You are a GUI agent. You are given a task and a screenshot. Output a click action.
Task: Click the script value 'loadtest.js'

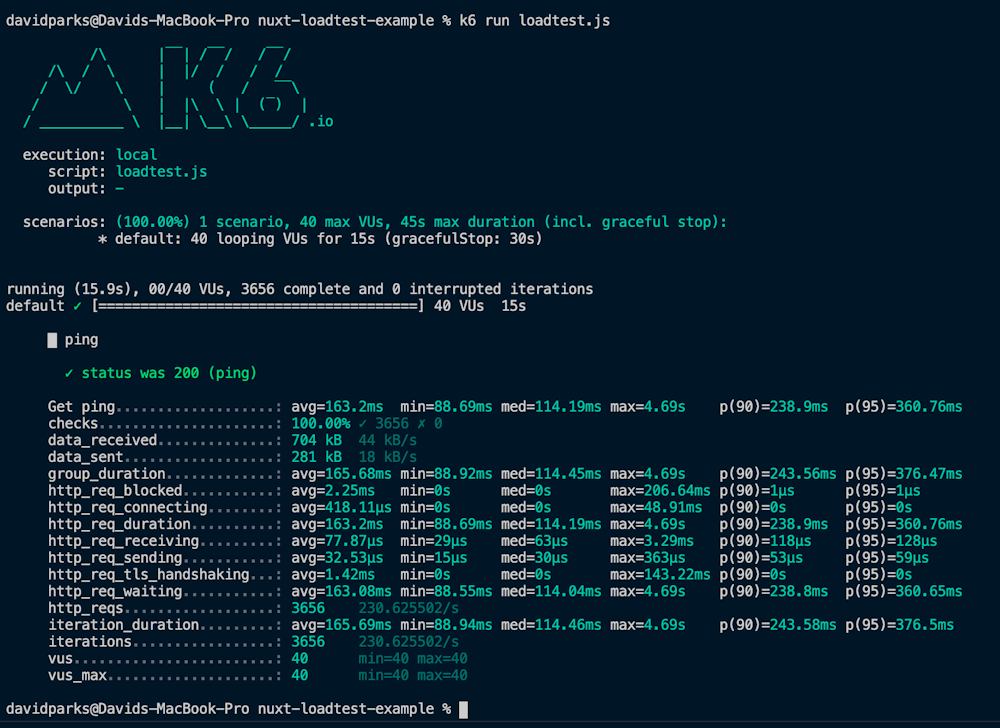[161, 172]
